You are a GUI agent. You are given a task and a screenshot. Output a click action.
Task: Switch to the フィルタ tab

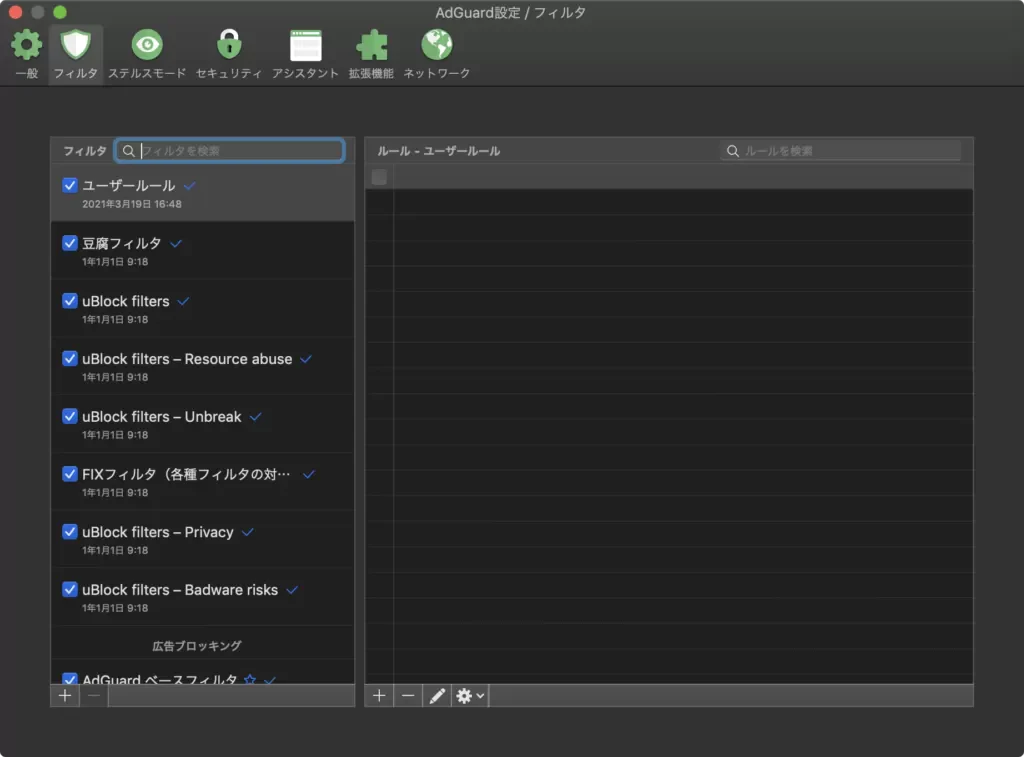pos(75,54)
